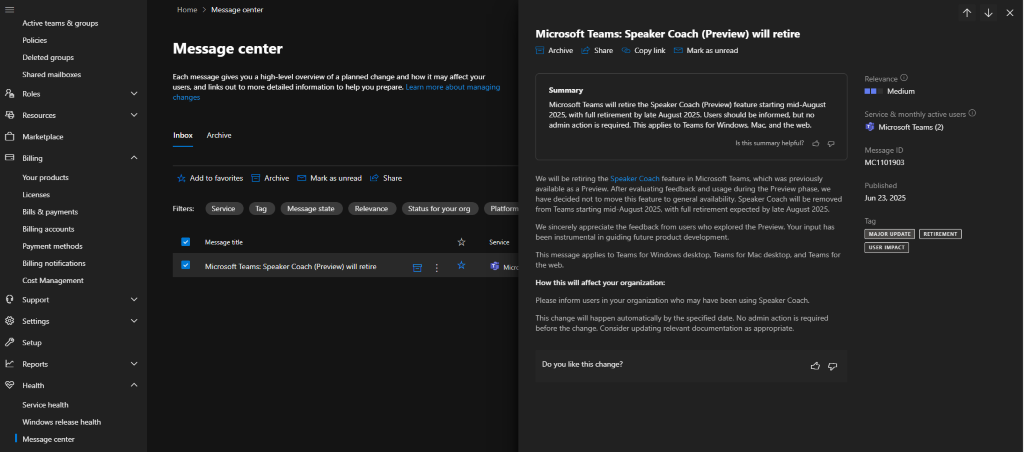Dislike this change with thumbs down
1024x452 pixels.
tap(832, 366)
